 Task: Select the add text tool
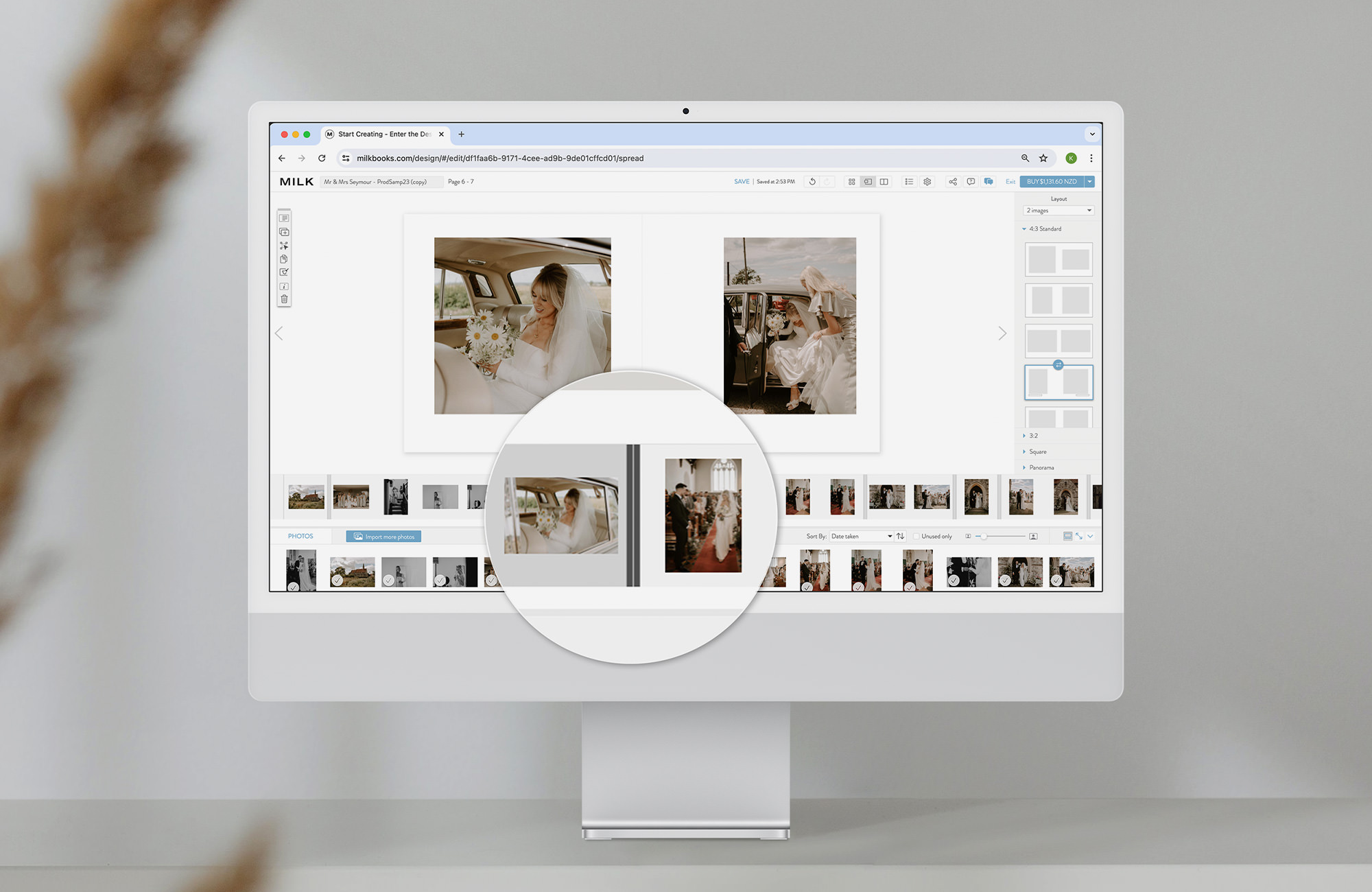(x=284, y=218)
